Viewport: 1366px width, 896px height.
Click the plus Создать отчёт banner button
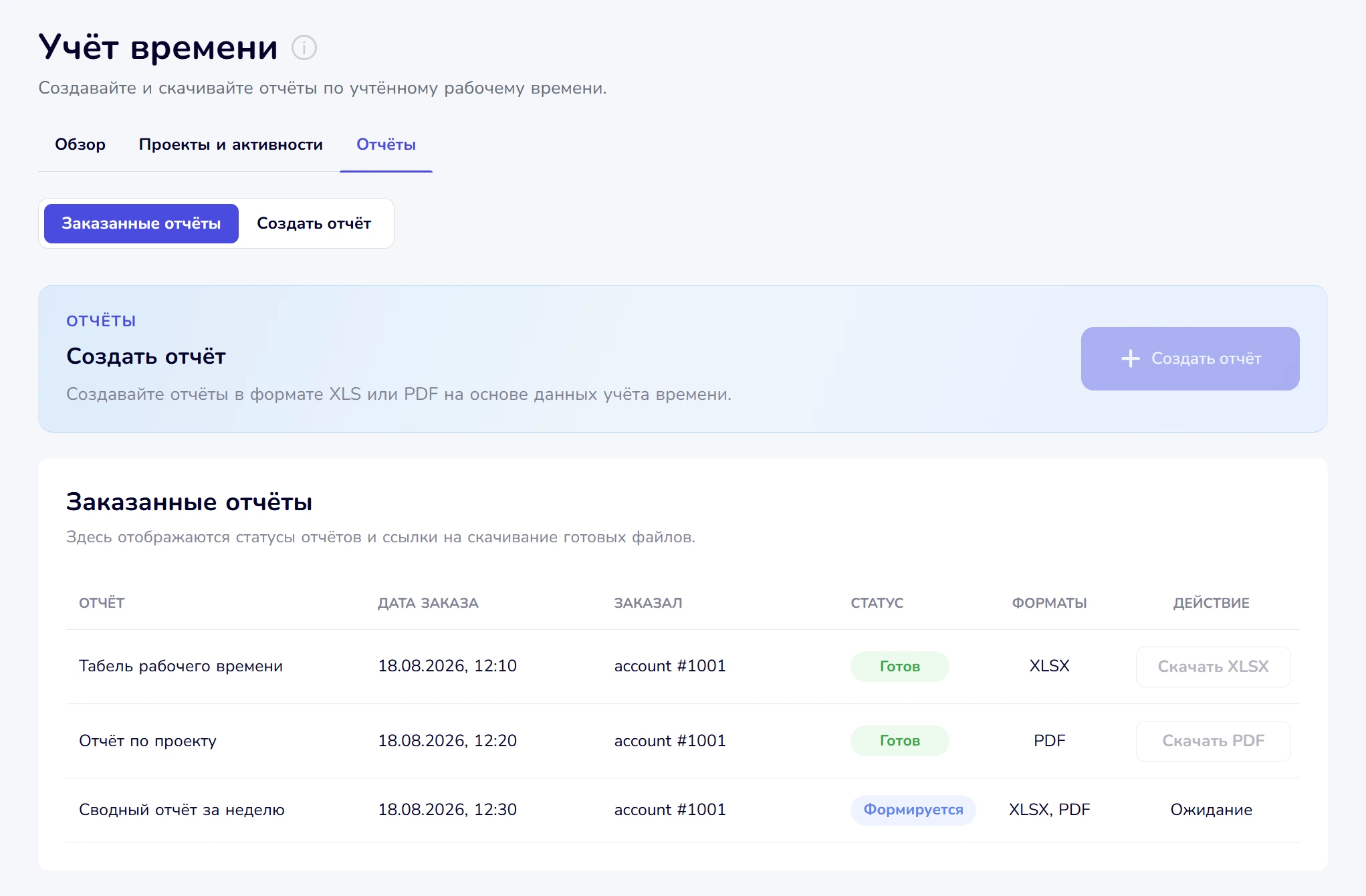pos(1190,358)
